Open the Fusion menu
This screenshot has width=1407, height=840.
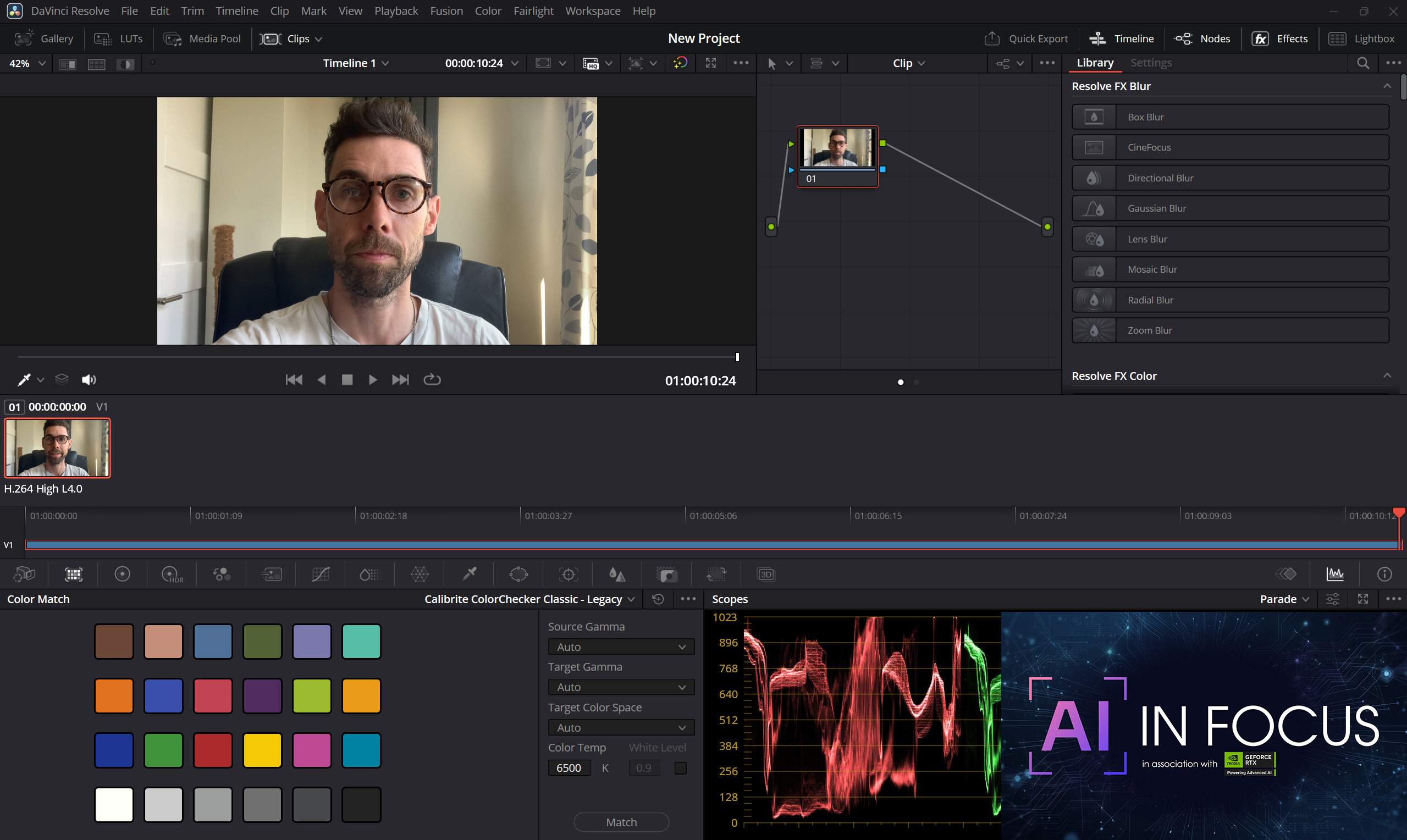[x=446, y=11]
